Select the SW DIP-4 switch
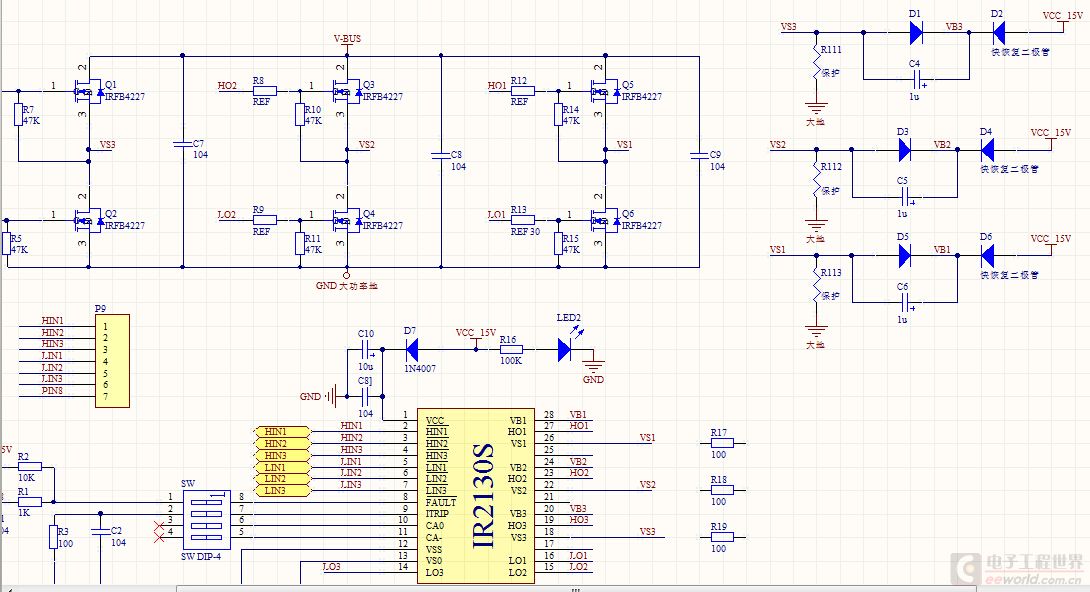The height and width of the screenshot is (592, 1090). tap(206, 520)
